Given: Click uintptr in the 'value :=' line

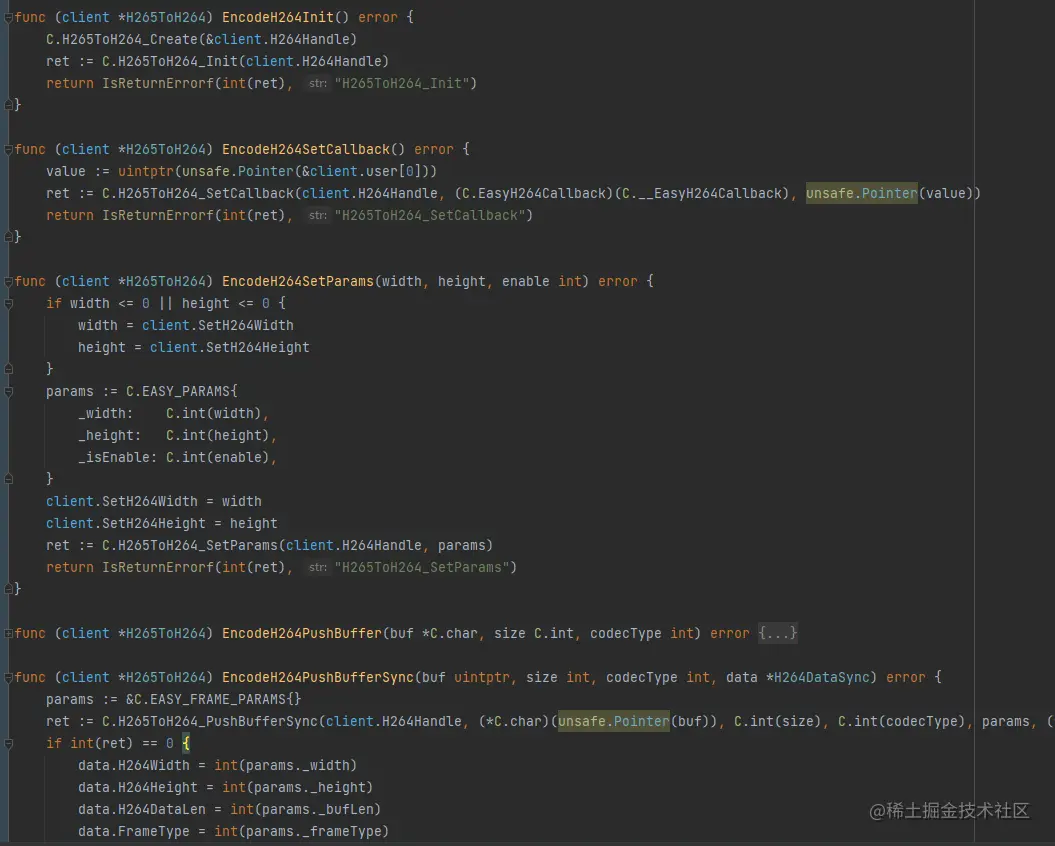Looking at the screenshot, I should [145, 172].
